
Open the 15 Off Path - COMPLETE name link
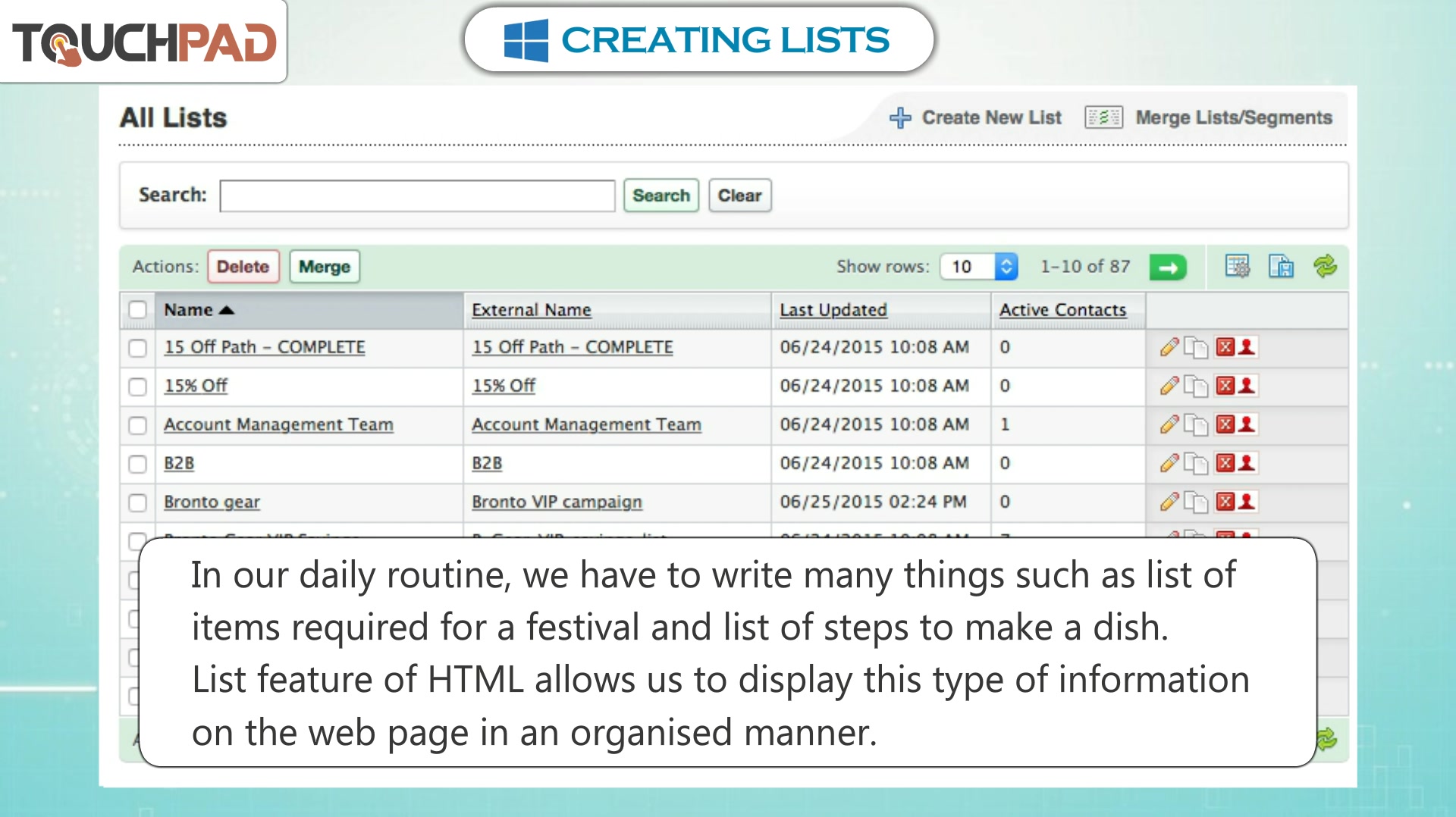tap(264, 347)
